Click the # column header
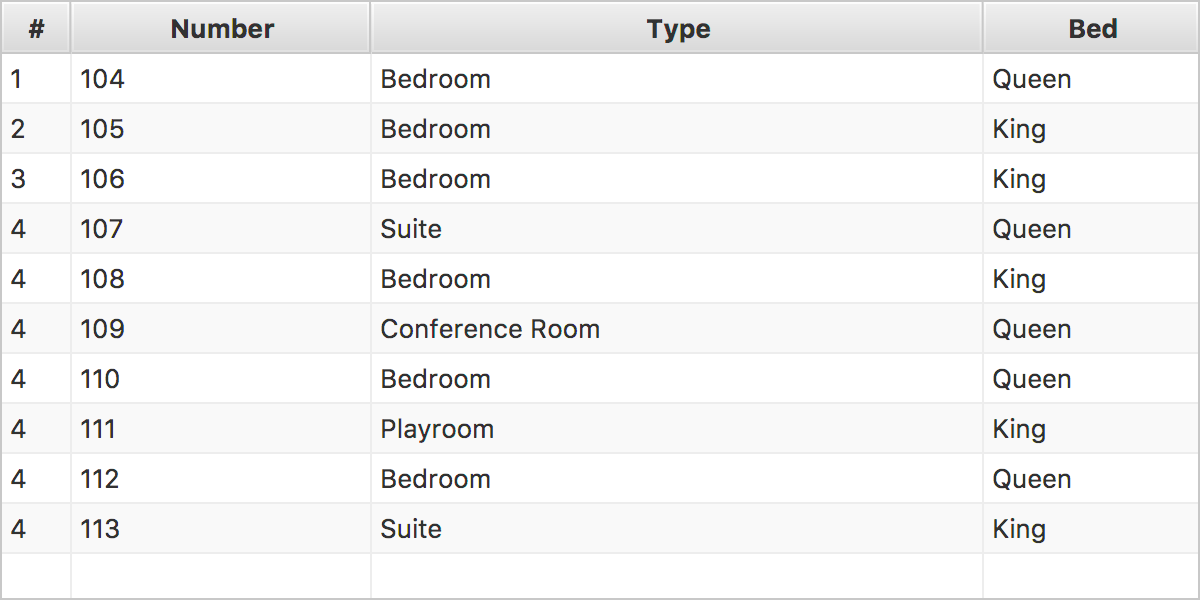The width and height of the screenshot is (1200, 600). tap(36, 28)
